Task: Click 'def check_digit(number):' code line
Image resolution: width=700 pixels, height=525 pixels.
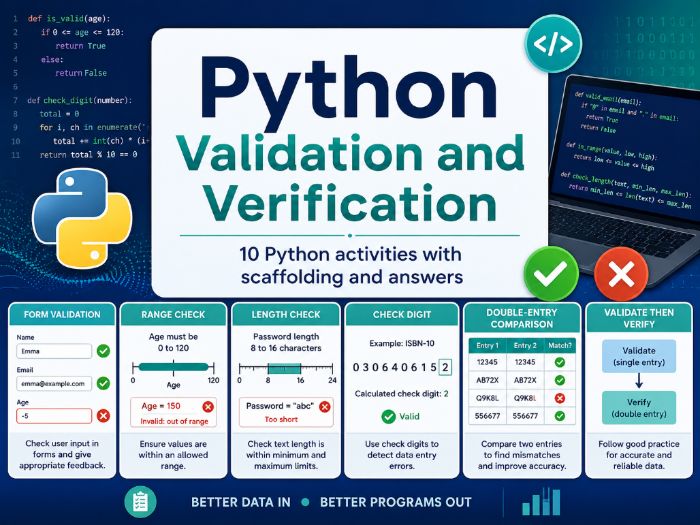Action: point(79,100)
